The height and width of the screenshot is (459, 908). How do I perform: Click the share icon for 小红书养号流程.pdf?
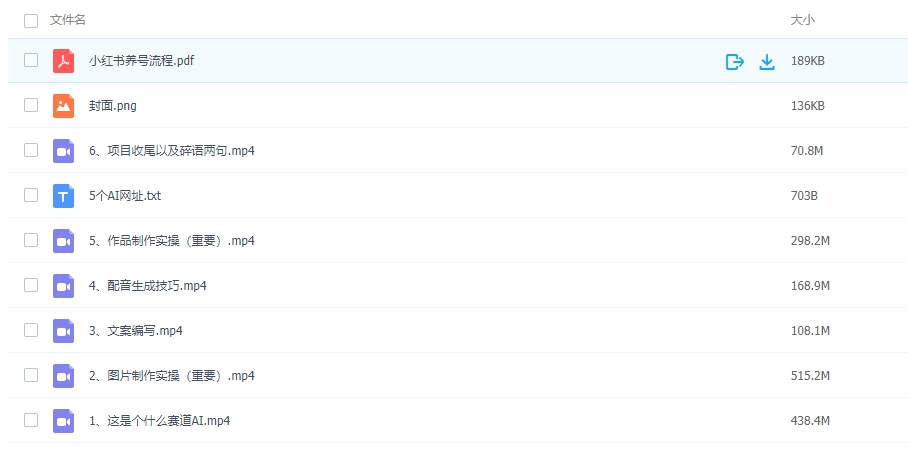(734, 62)
